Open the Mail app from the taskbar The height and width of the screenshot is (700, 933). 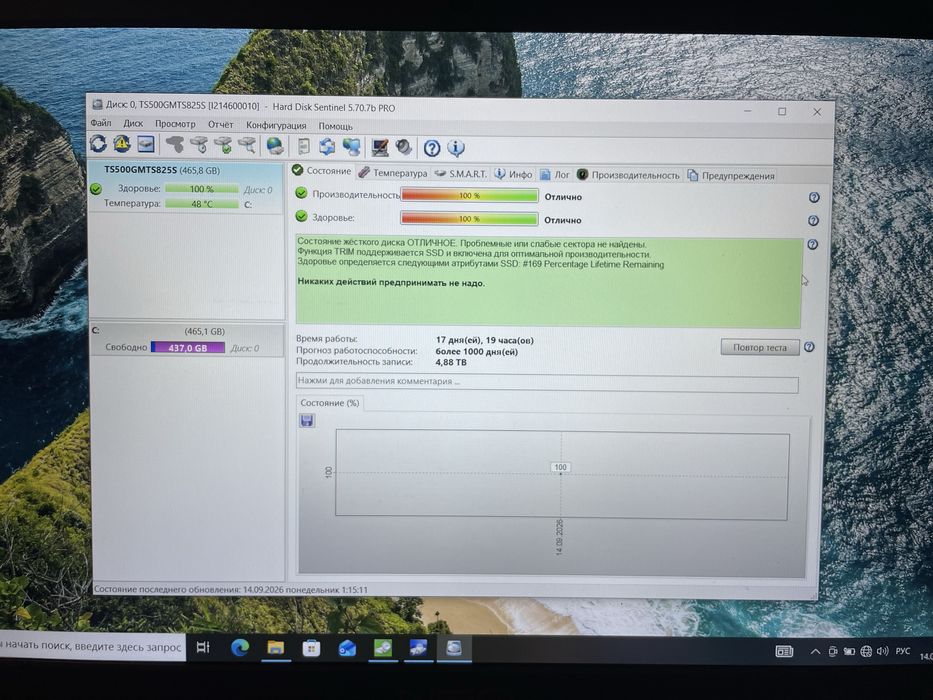pyautogui.click(x=347, y=648)
